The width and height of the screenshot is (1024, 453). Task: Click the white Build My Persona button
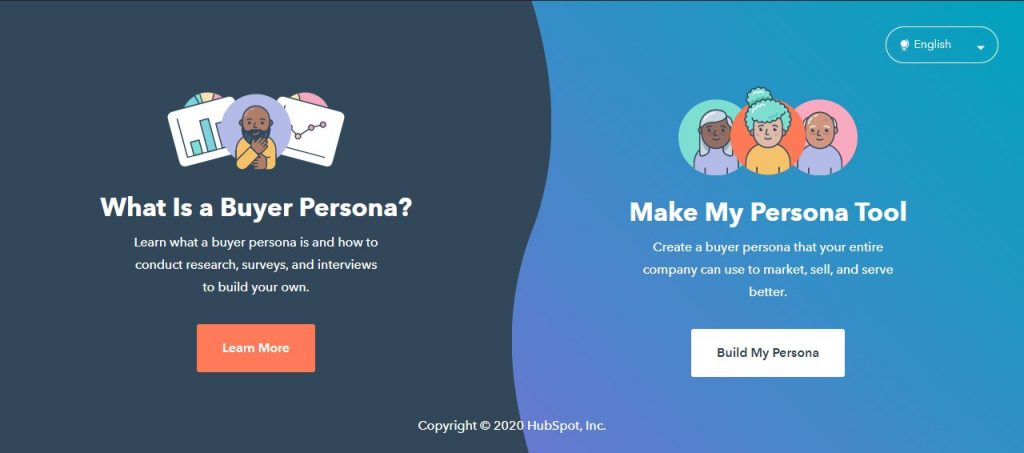(x=767, y=353)
